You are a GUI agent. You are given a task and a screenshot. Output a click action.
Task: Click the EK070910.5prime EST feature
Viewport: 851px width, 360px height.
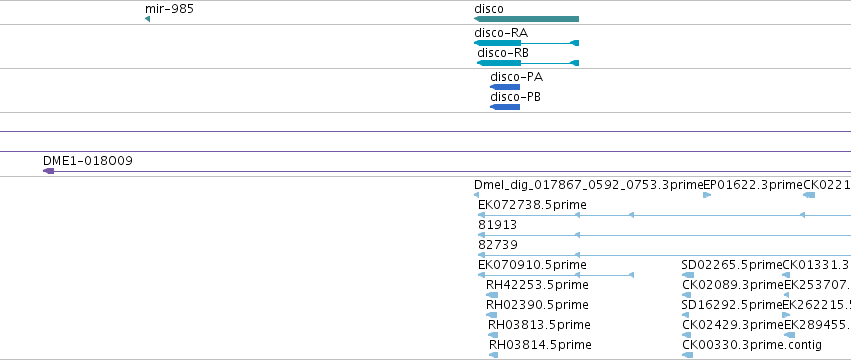(x=556, y=275)
